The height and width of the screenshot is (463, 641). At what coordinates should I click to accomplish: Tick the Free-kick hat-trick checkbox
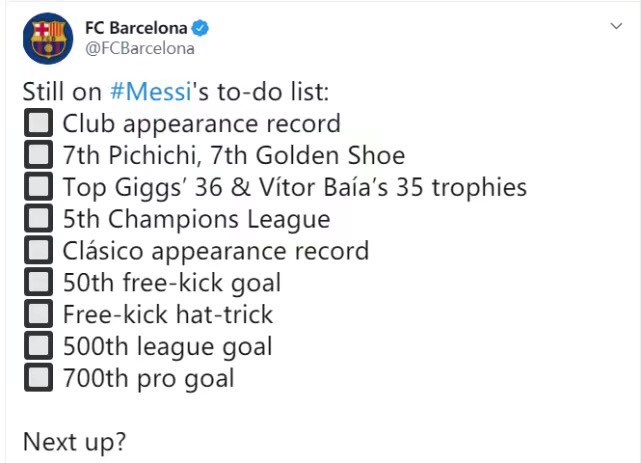pos(38,315)
